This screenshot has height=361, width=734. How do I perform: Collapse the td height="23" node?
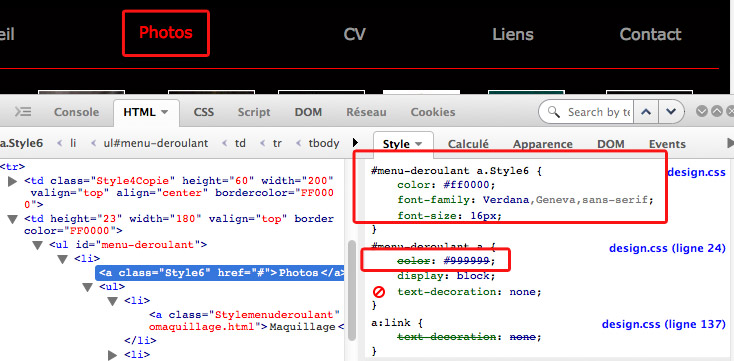tap(13, 219)
